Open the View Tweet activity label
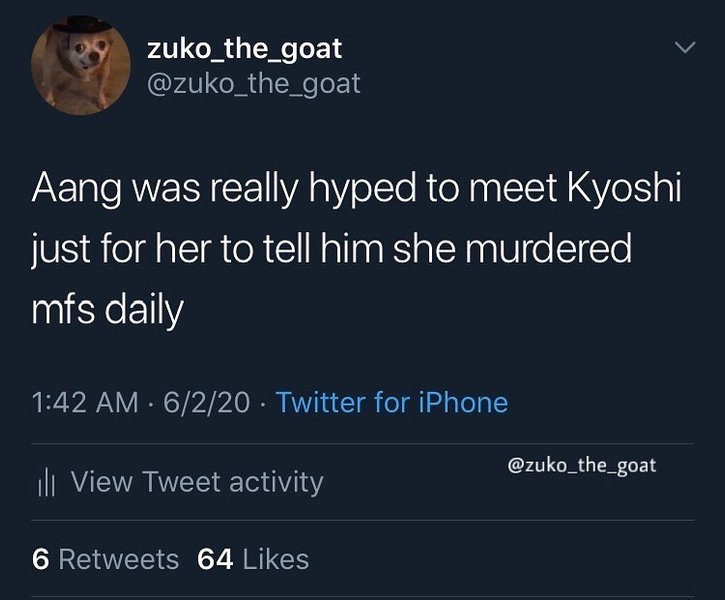 (197, 482)
